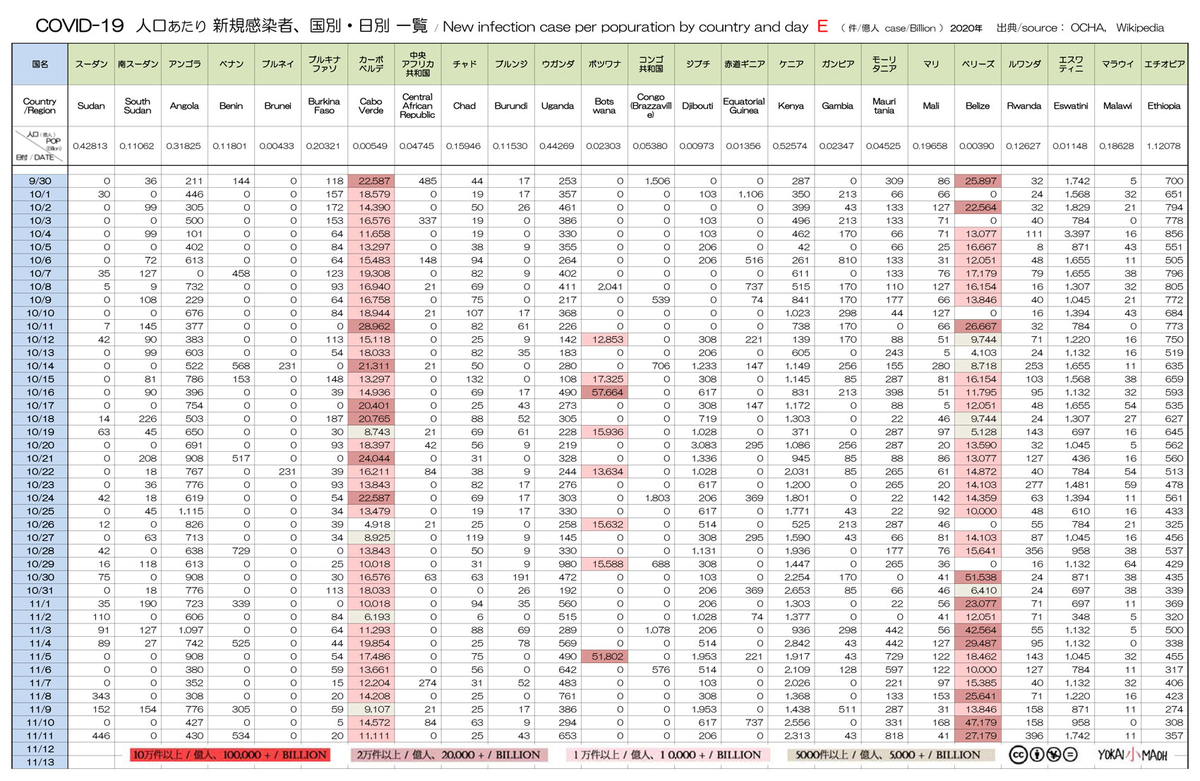Click Belize's population value 0.00390
This screenshot has height=781, width=1200.
pos(977,144)
